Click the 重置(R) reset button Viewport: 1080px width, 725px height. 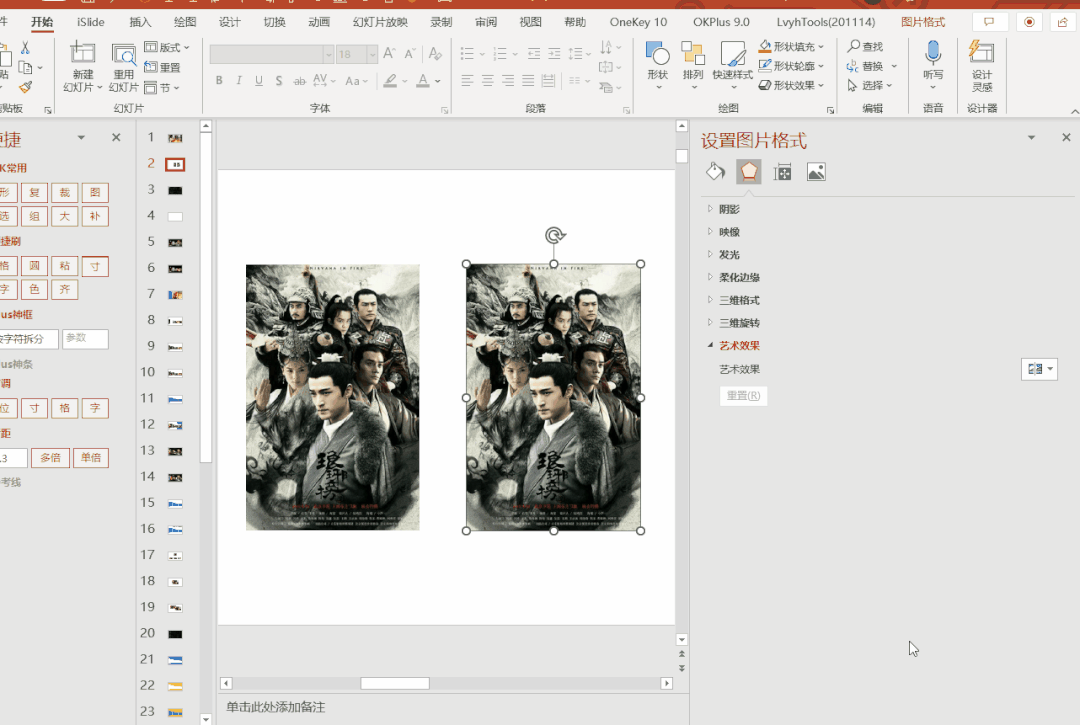point(743,396)
